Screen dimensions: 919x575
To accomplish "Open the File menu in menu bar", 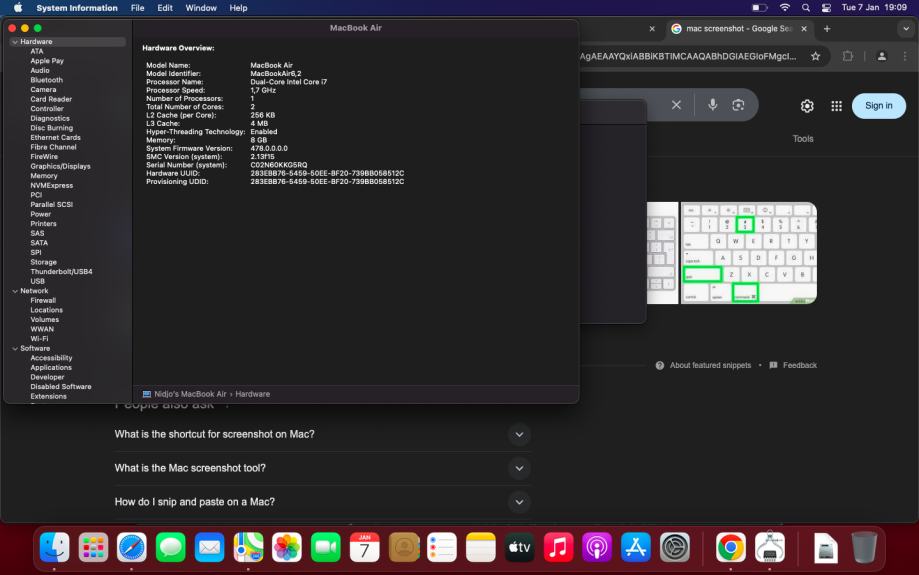I will 137,8.
